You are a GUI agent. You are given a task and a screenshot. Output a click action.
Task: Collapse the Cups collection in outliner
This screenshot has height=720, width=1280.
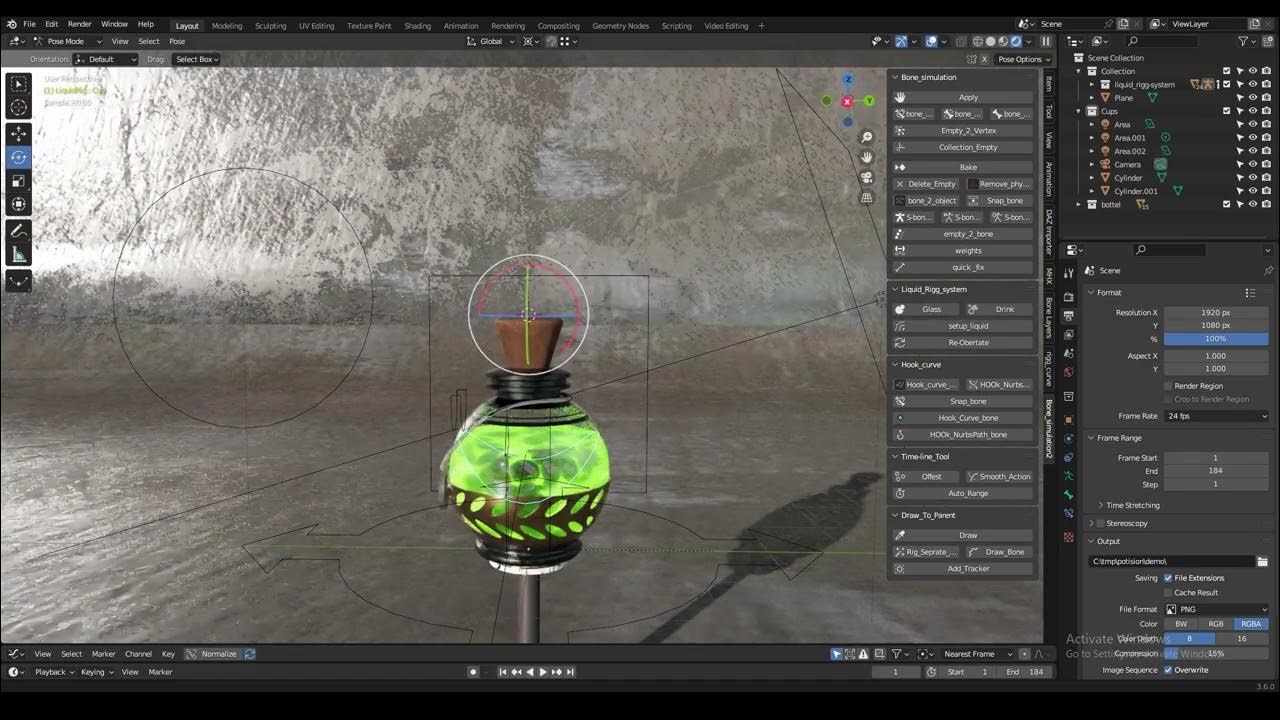[x=1079, y=111]
